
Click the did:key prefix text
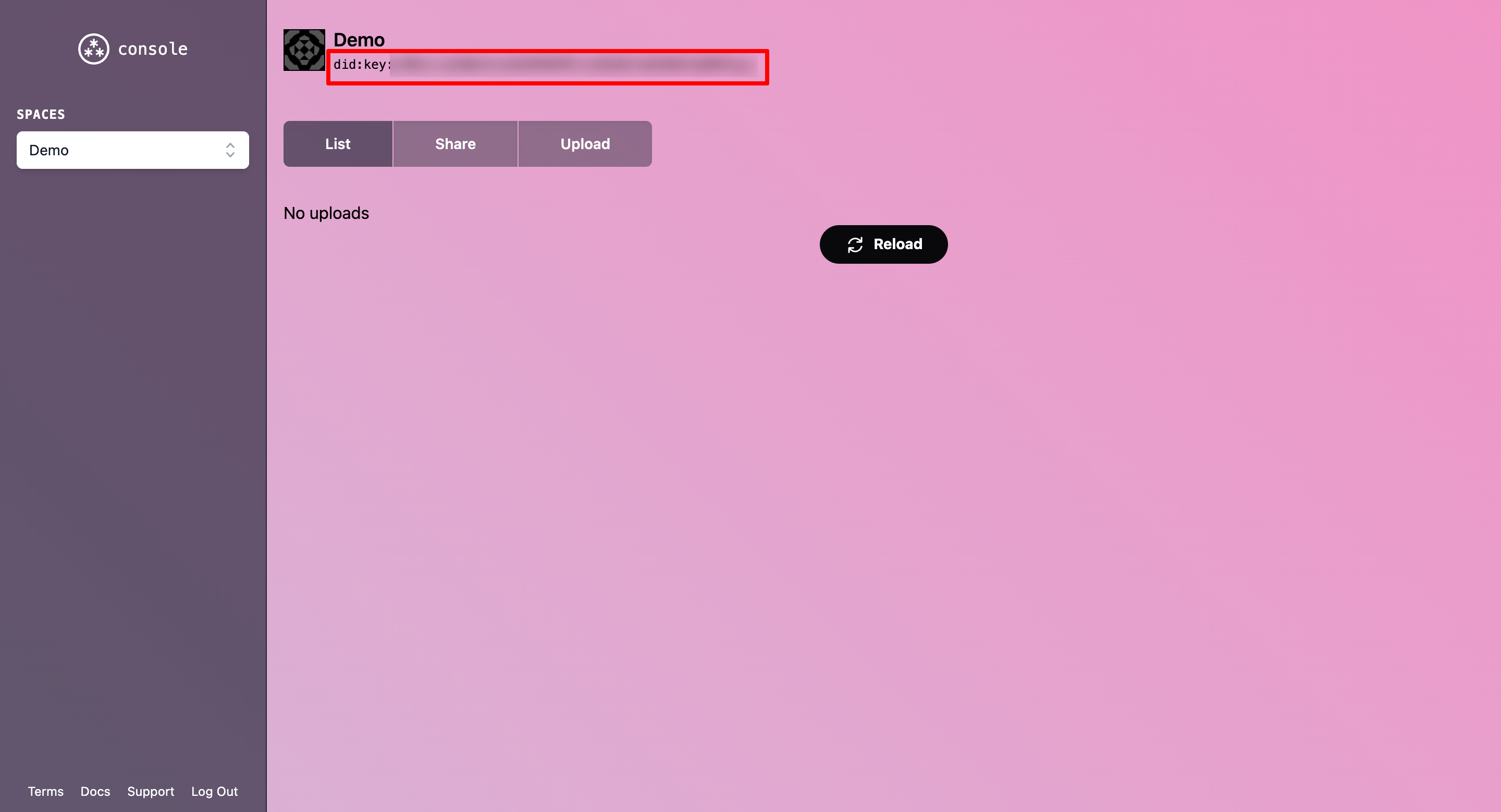(361, 65)
